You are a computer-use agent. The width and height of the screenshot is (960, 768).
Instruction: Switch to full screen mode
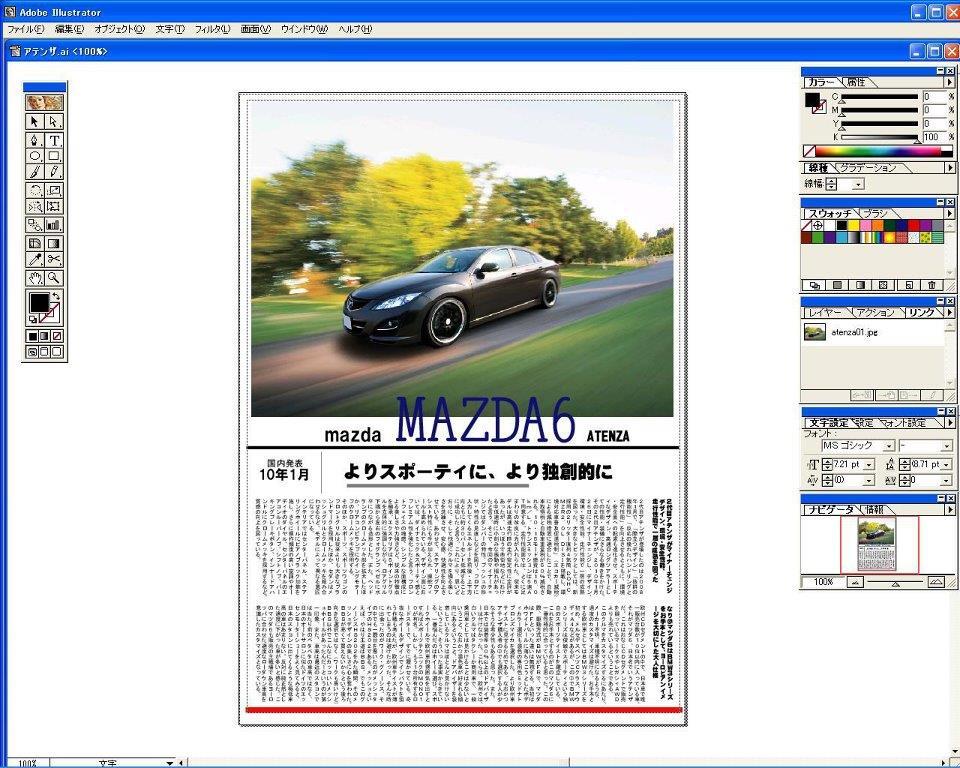click(x=57, y=352)
